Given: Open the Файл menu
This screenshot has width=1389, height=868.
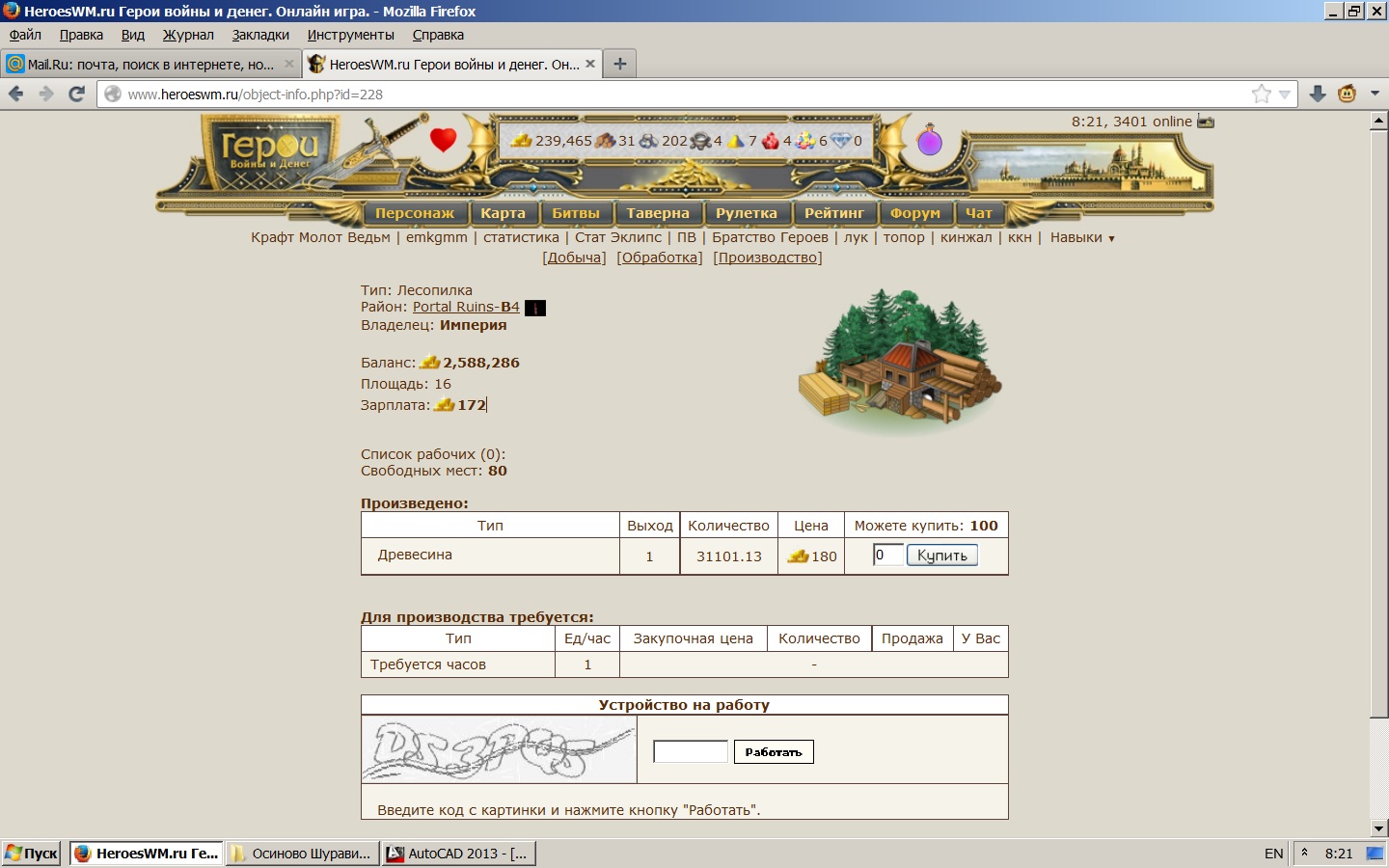Looking at the screenshot, I should point(25,35).
